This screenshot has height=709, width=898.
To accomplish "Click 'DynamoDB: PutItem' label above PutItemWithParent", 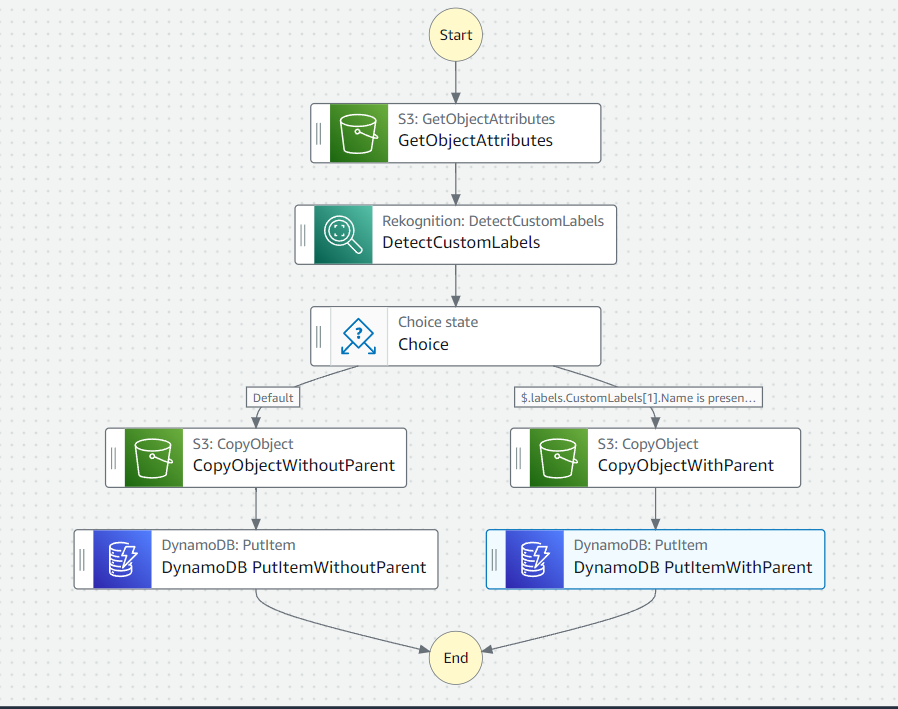I will point(640,545).
